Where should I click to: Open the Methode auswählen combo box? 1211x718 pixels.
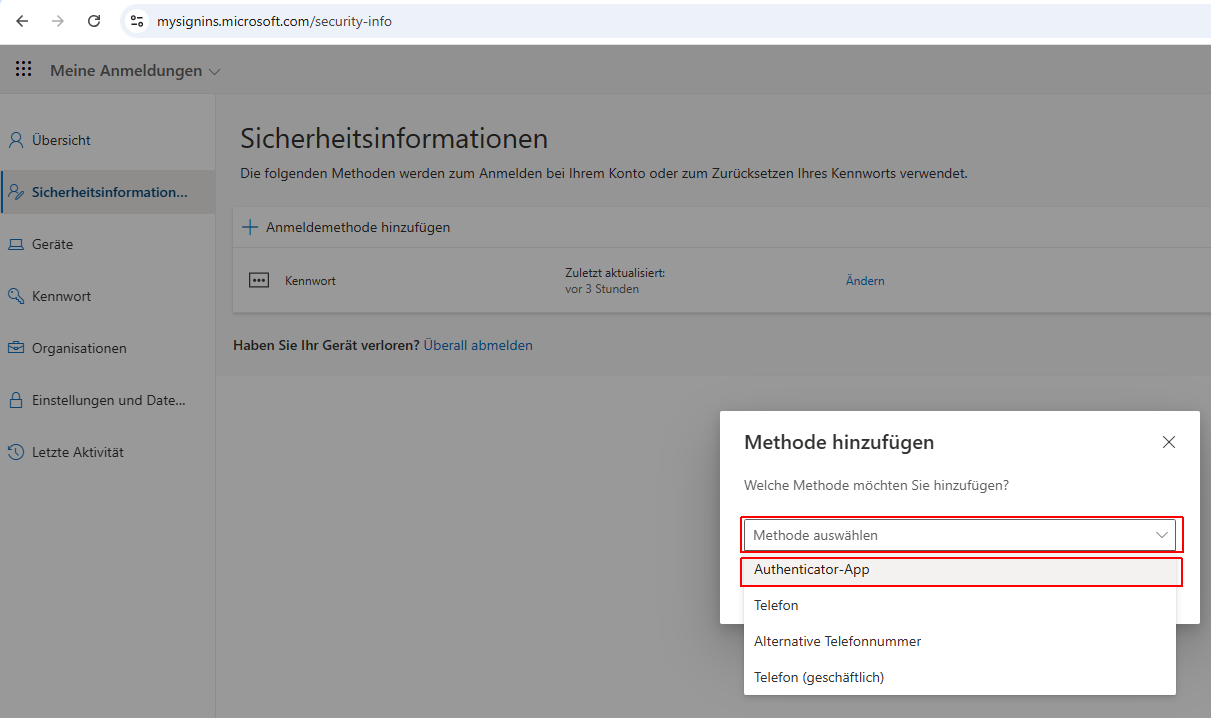pyautogui.click(x=960, y=535)
